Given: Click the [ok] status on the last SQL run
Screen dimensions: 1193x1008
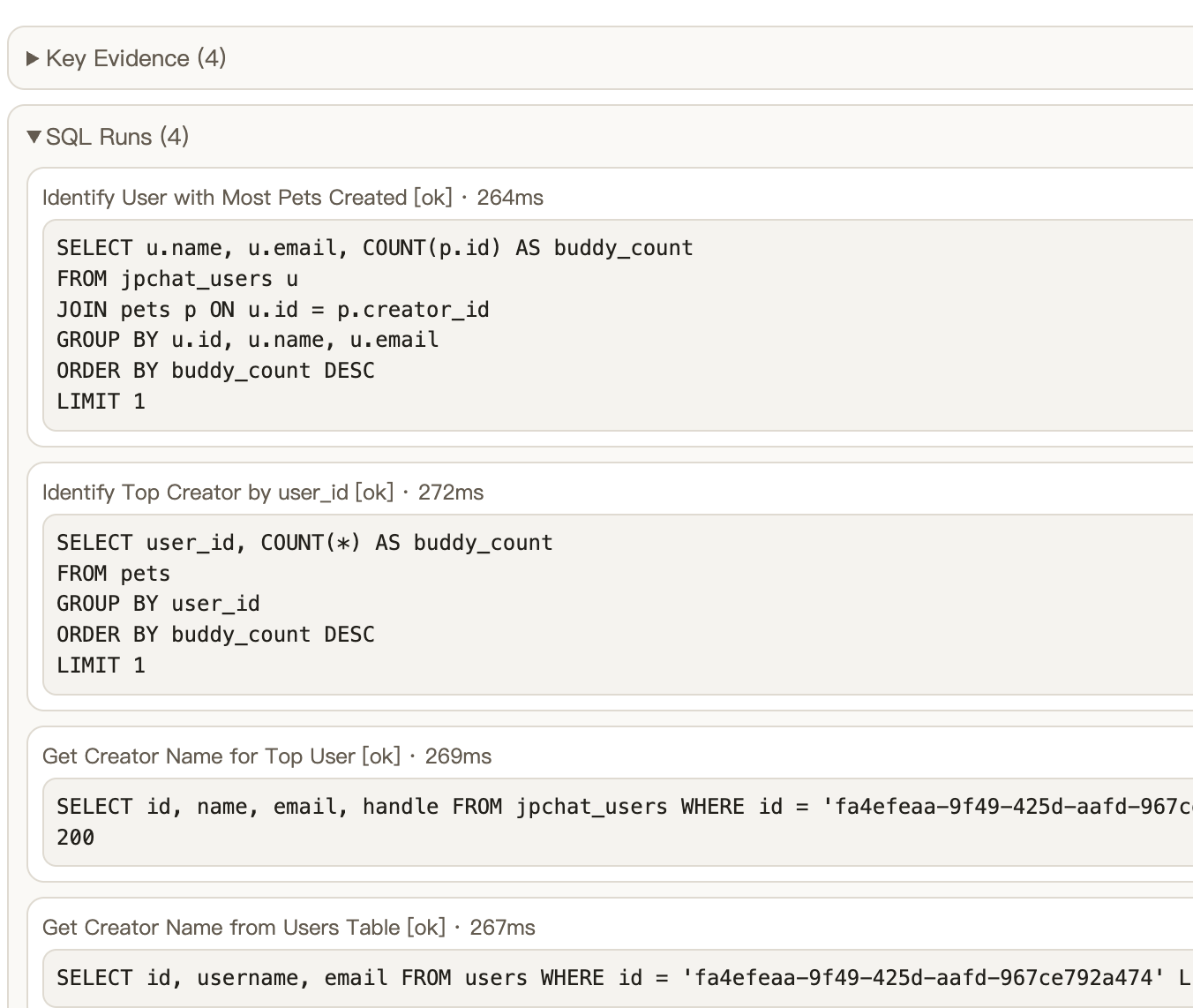Looking at the screenshot, I should coord(424,928).
